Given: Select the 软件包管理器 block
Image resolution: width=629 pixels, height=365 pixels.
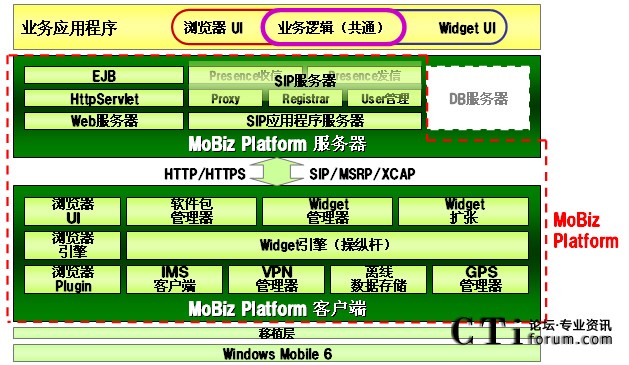Looking at the screenshot, I should click(x=191, y=211).
